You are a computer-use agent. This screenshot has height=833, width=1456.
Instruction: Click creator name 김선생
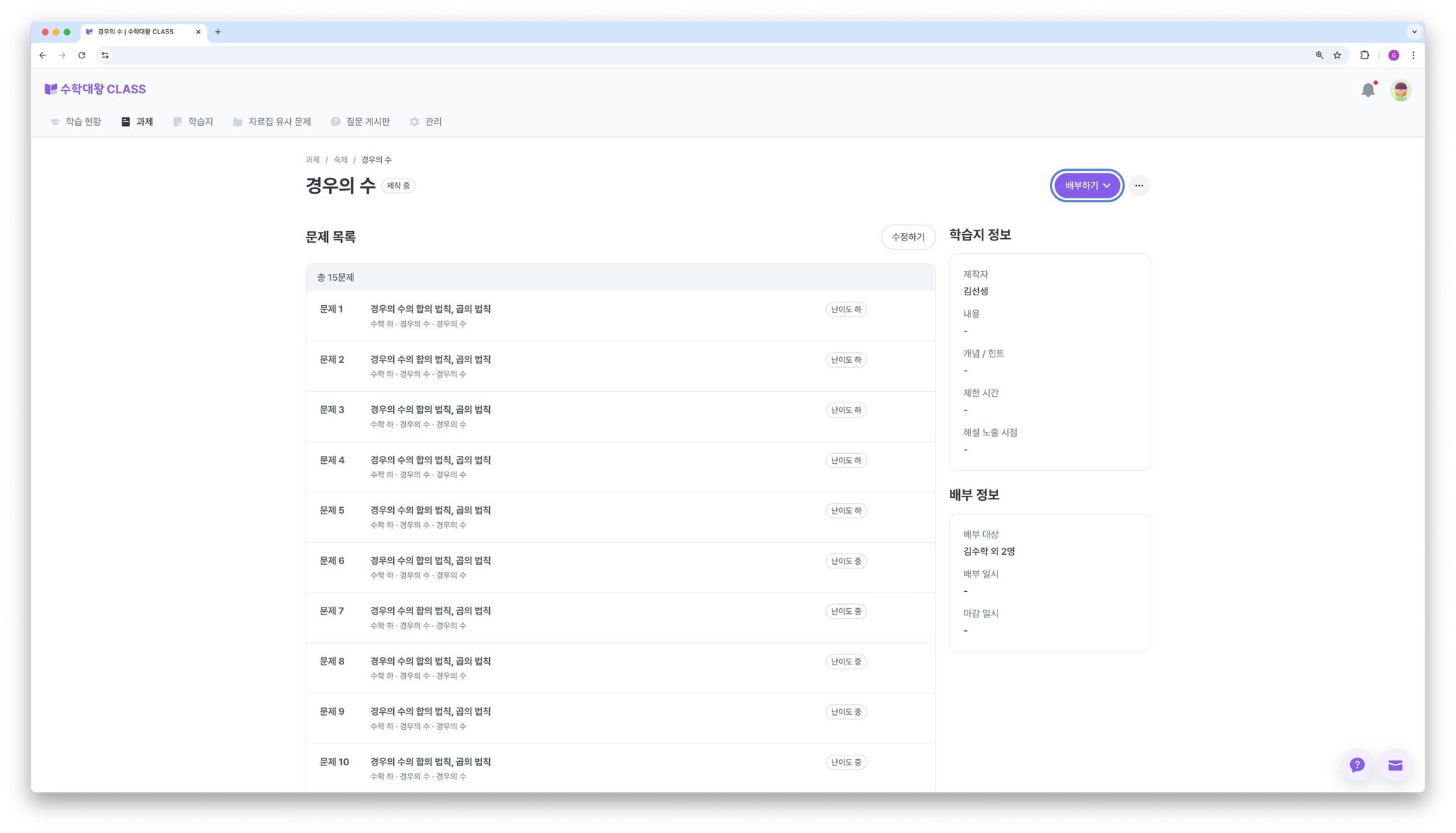[x=975, y=291]
